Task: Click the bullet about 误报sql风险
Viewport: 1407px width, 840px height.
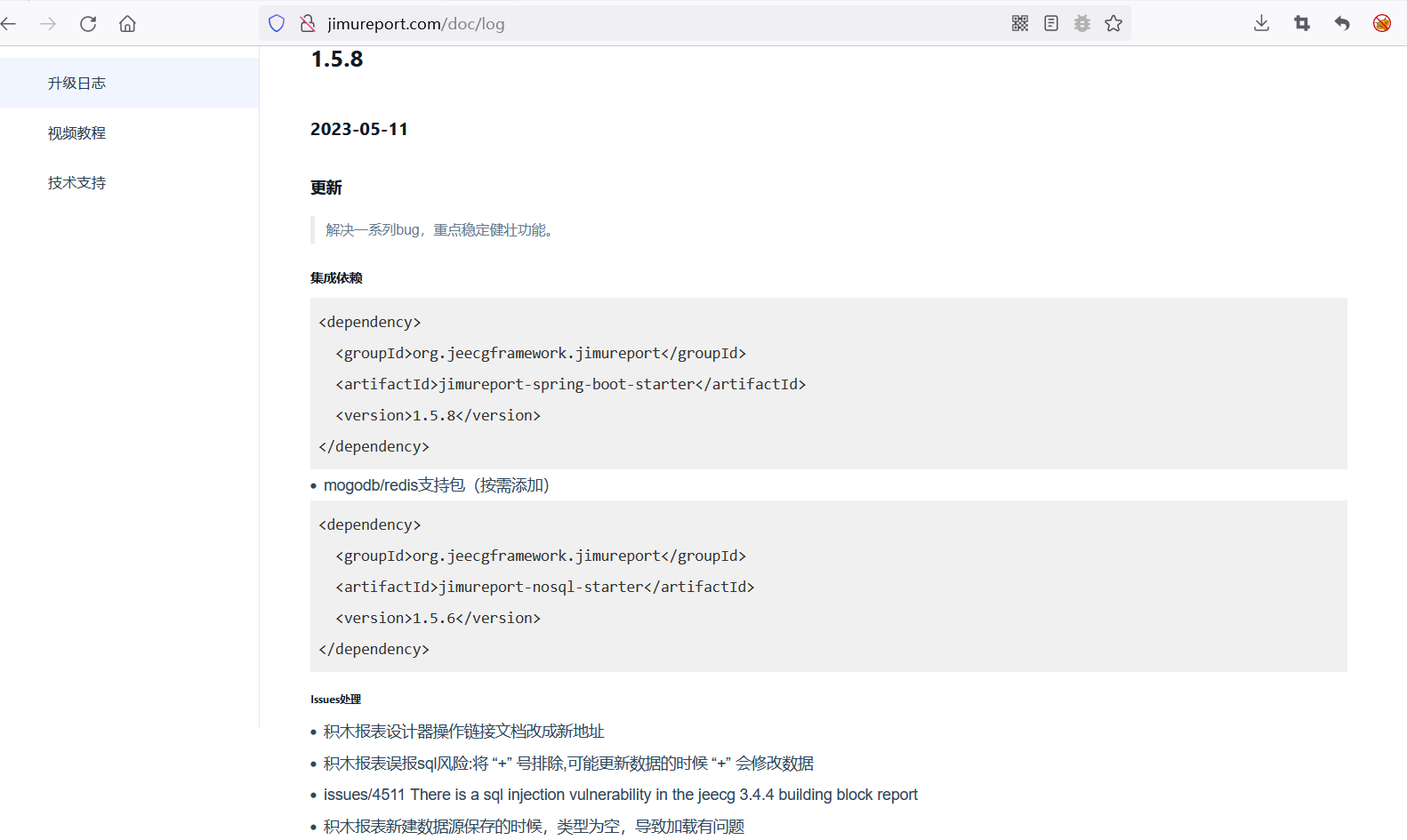Action: pos(569,764)
